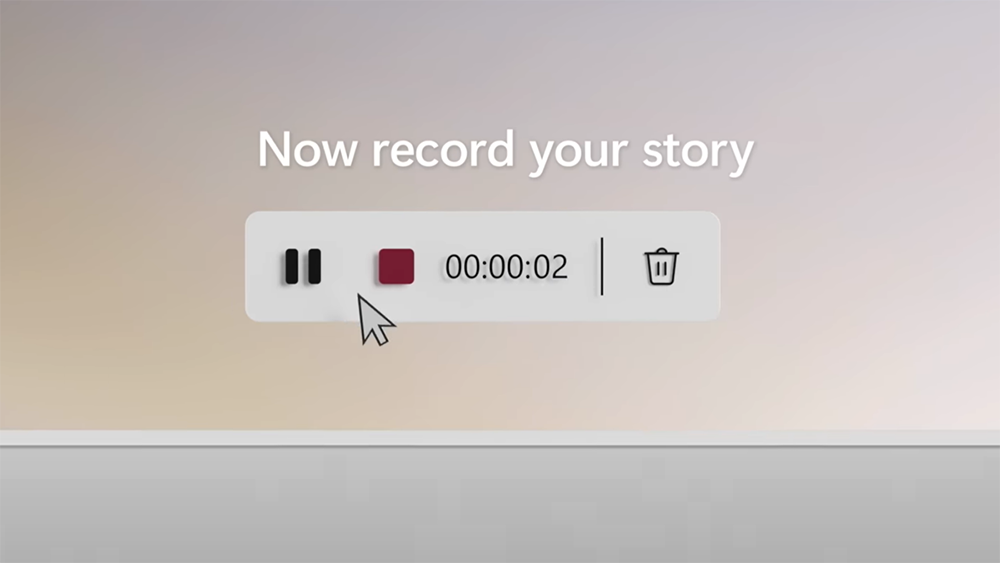This screenshot has width=1000, height=563.
Task: Click the first colon in the timer
Action: pyautogui.click(x=484, y=268)
